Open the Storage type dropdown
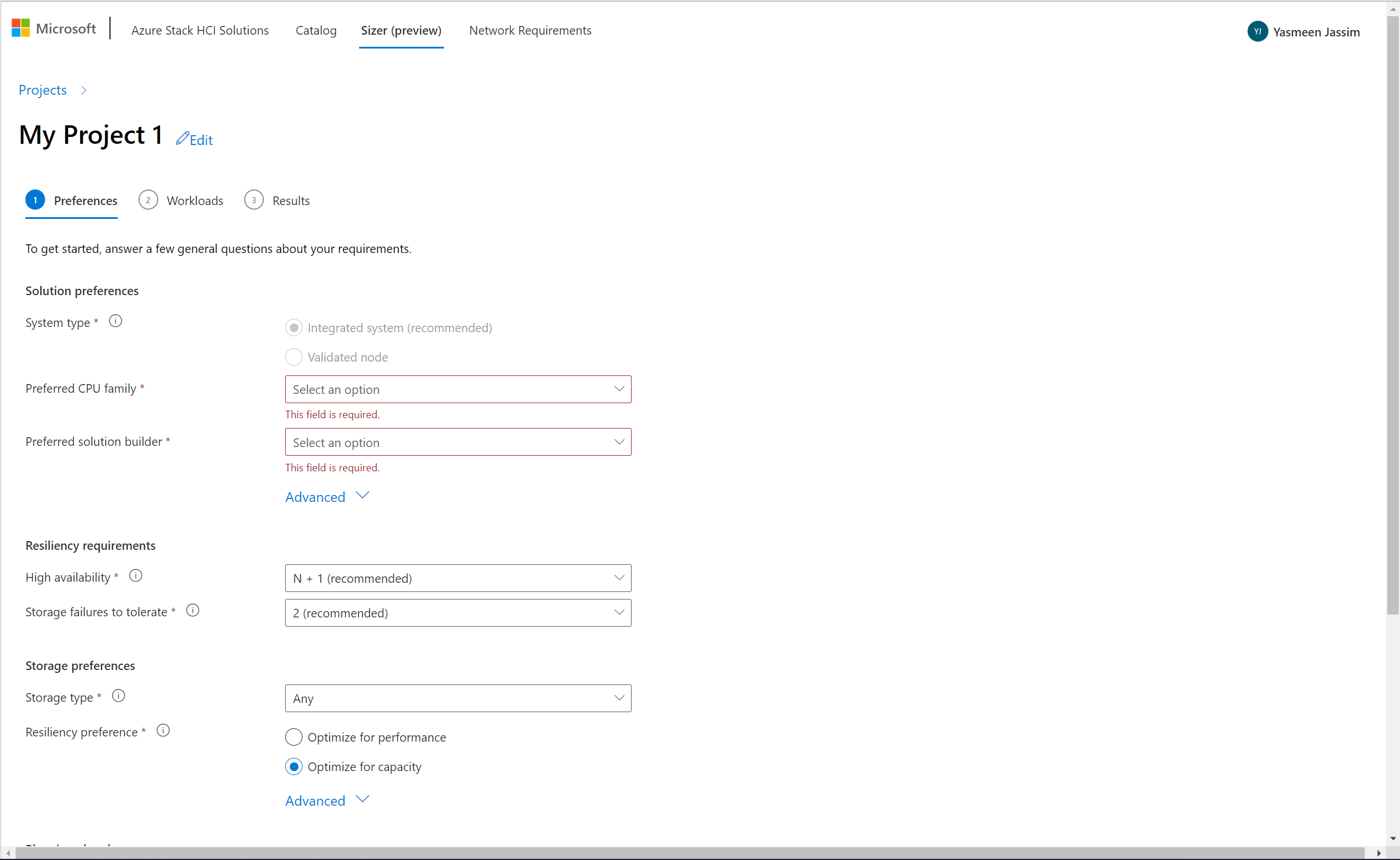The height and width of the screenshot is (860, 1400). 458,698
